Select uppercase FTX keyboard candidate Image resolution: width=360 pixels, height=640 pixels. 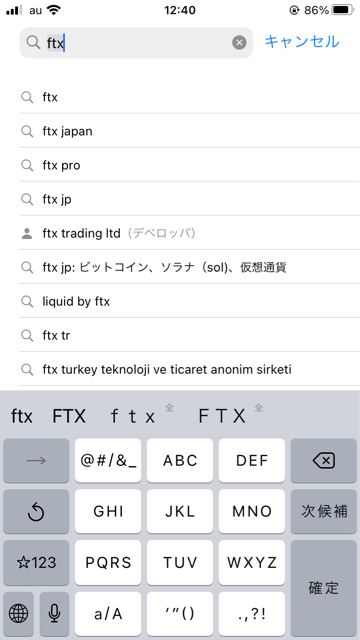pyautogui.click(x=69, y=416)
